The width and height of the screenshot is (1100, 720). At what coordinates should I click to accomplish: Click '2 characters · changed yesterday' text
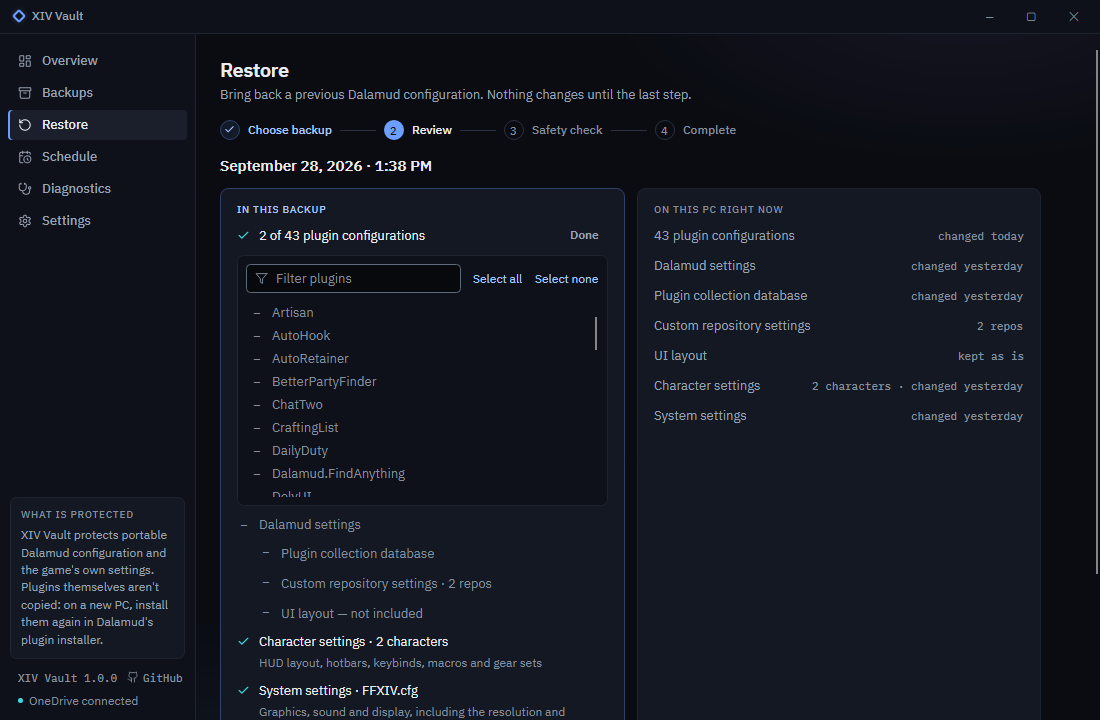click(x=917, y=387)
